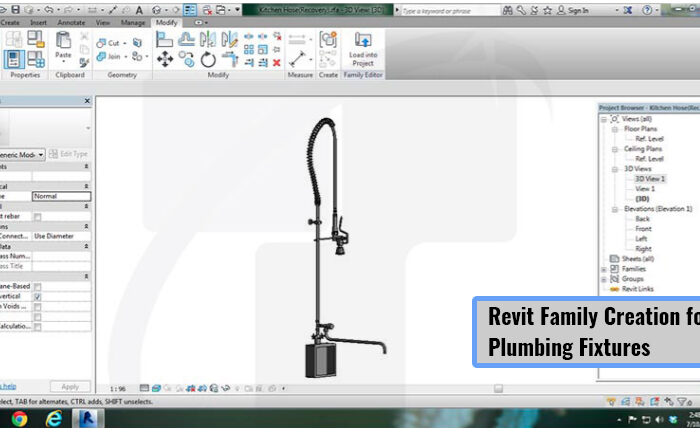Select the Measure Between Two References tool
This screenshot has height=432, width=700.
(x=296, y=59)
